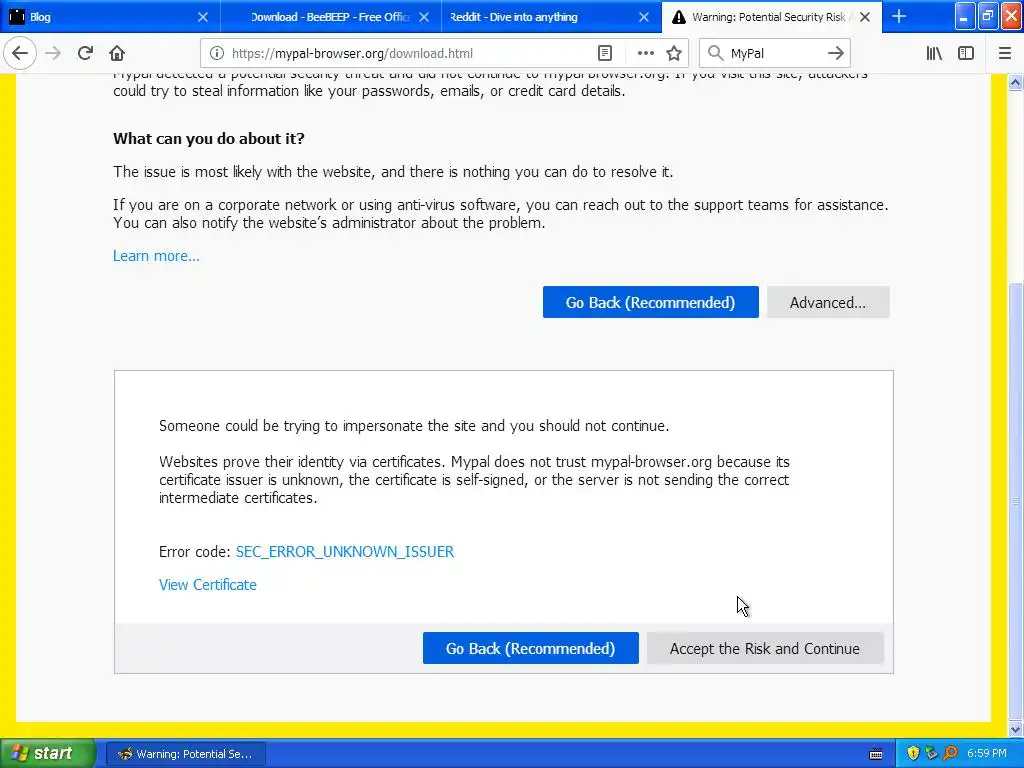
Task: Click Accept the Risk and Continue
Action: [765, 648]
